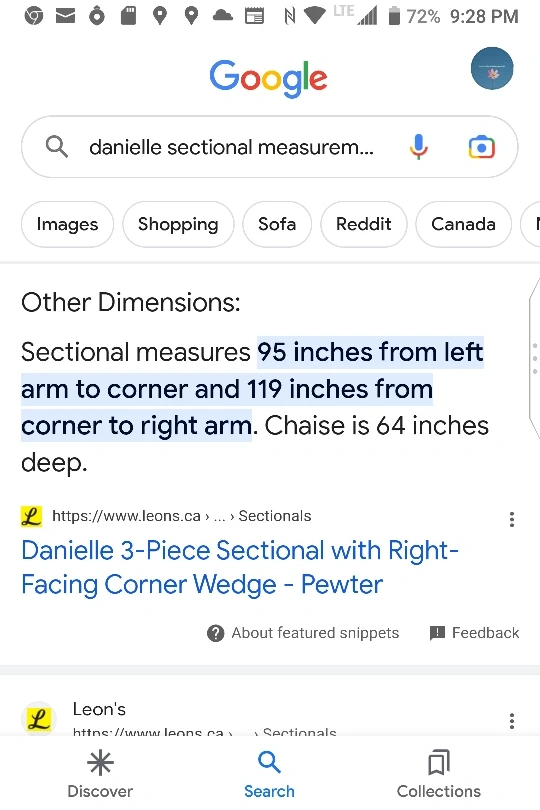This screenshot has height=810, width=540.
Task: Filter results by Shopping chip
Action: pos(178,224)
